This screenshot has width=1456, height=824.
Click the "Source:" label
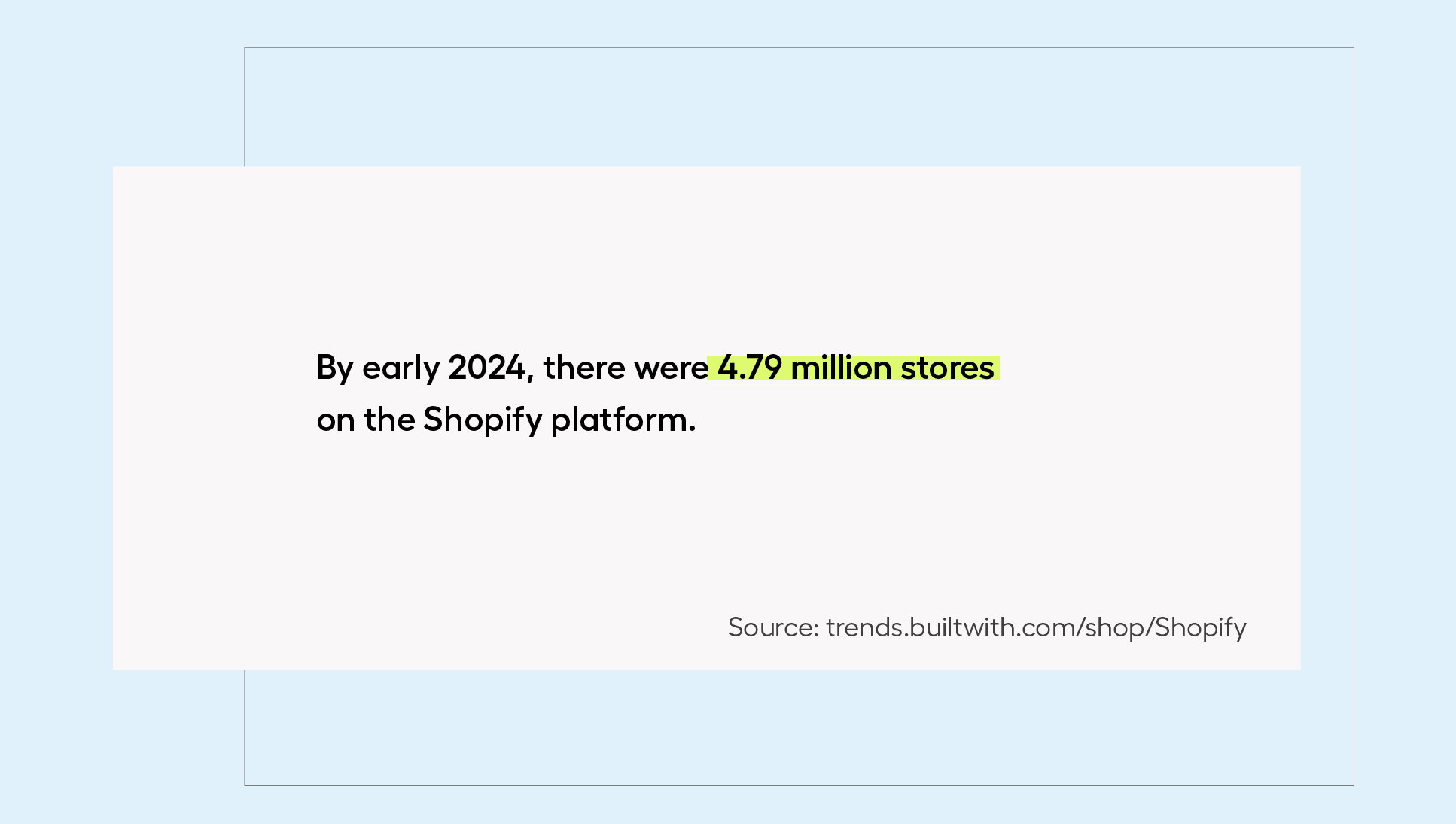point(773,627)
